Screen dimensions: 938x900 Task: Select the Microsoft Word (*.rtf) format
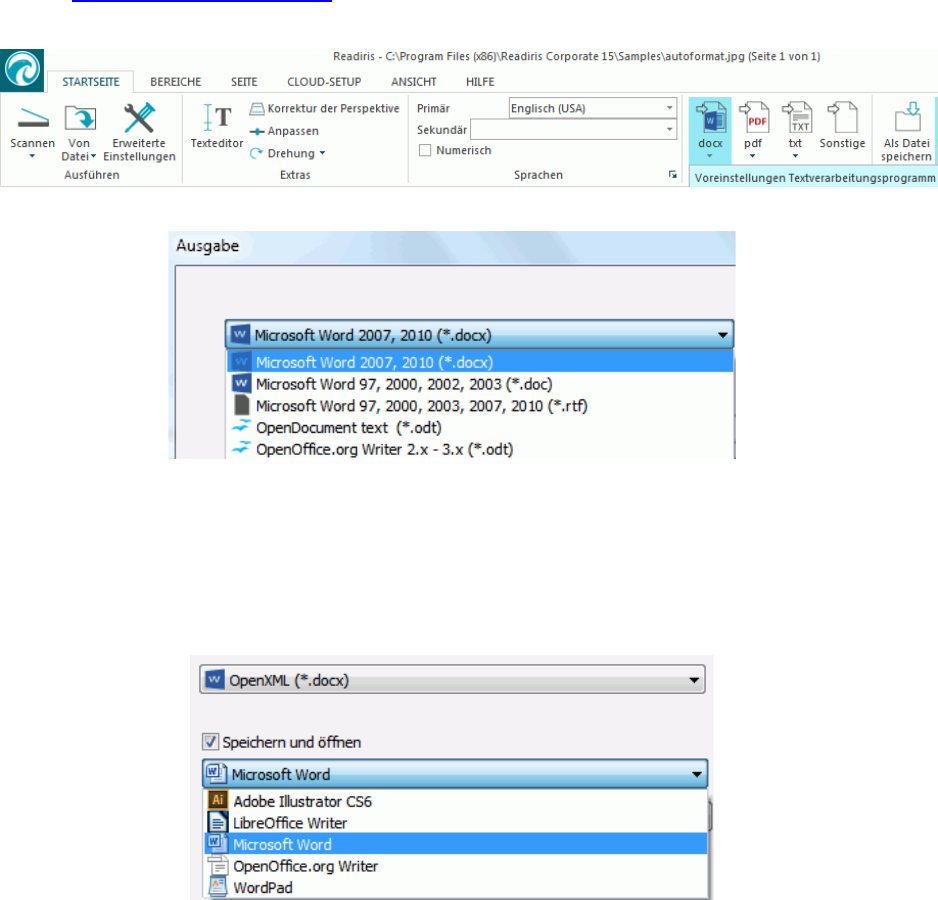[x=480, y=406]
